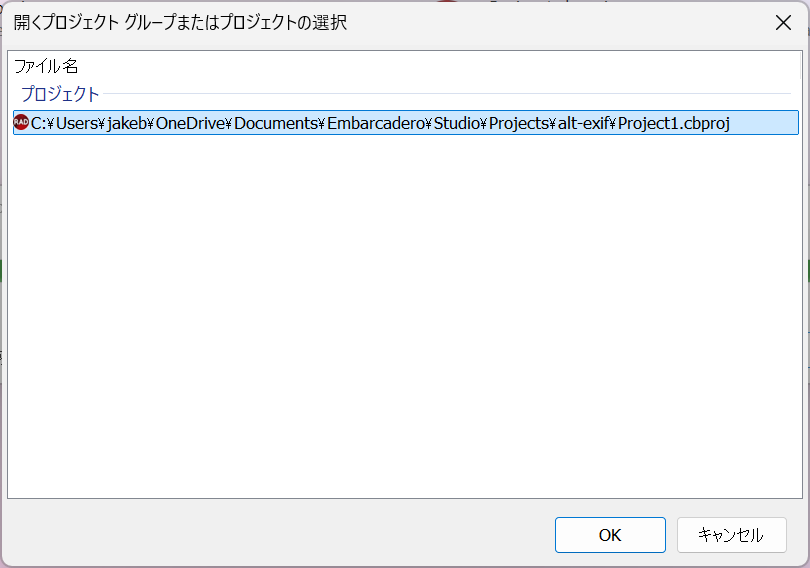This screenshot has width=810, height=568.
Task: Click blank footer area left of OK
Action: pyautogui.click(x=280, y=535)
